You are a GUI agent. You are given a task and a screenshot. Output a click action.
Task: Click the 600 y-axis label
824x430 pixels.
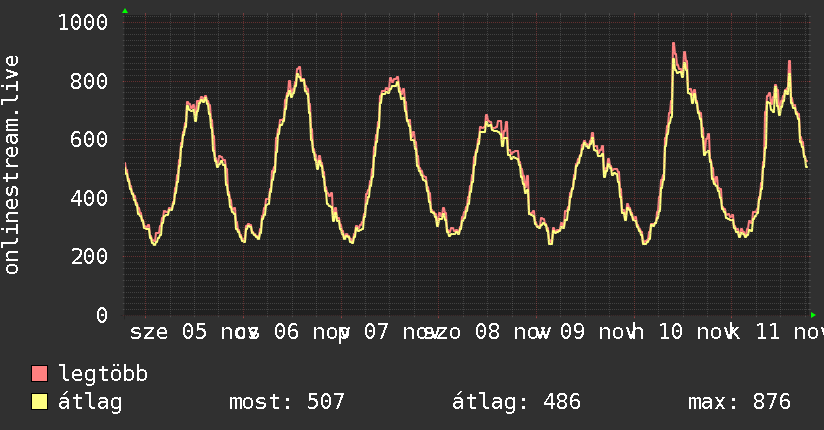pos(89,139)
